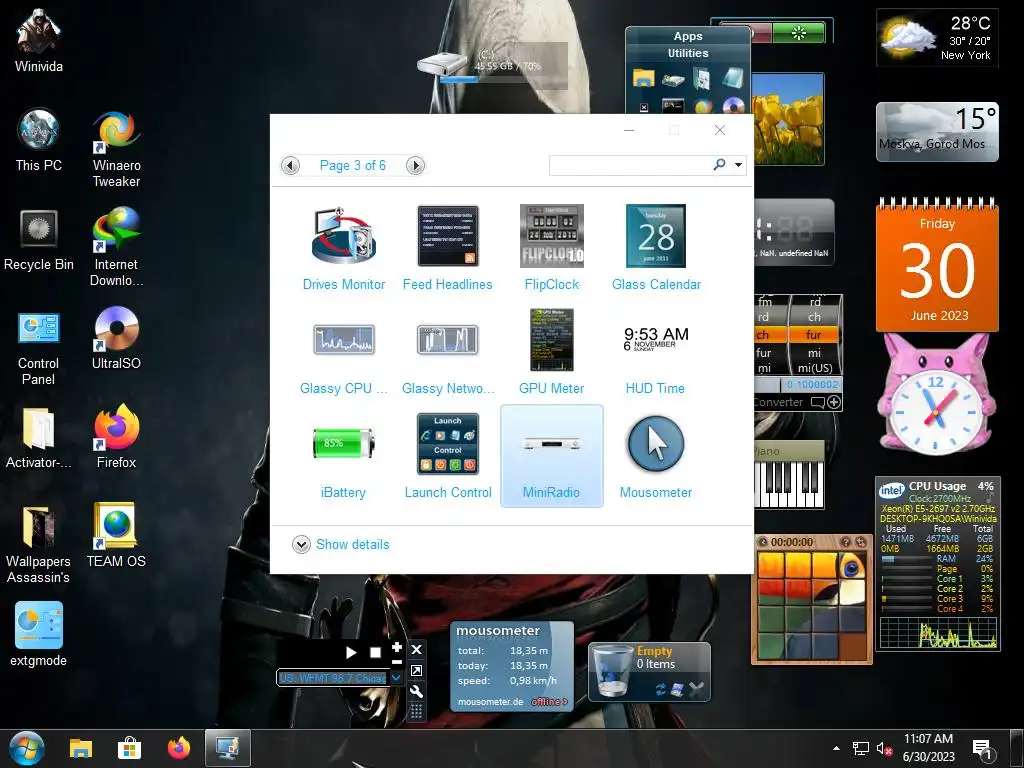Expand Show details chevron
1024x768 pixels.
coord(301,544)
